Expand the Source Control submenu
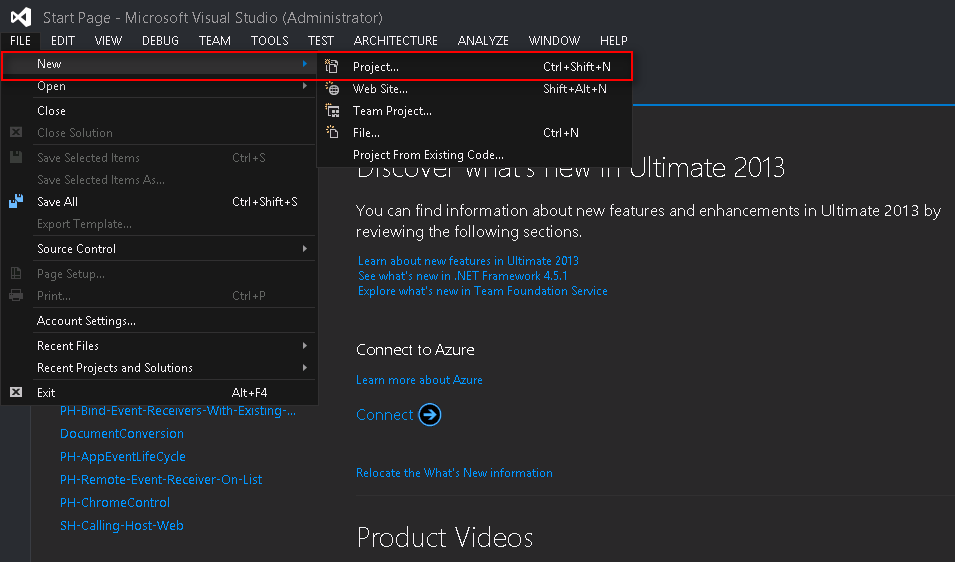 tap(305, 249)
